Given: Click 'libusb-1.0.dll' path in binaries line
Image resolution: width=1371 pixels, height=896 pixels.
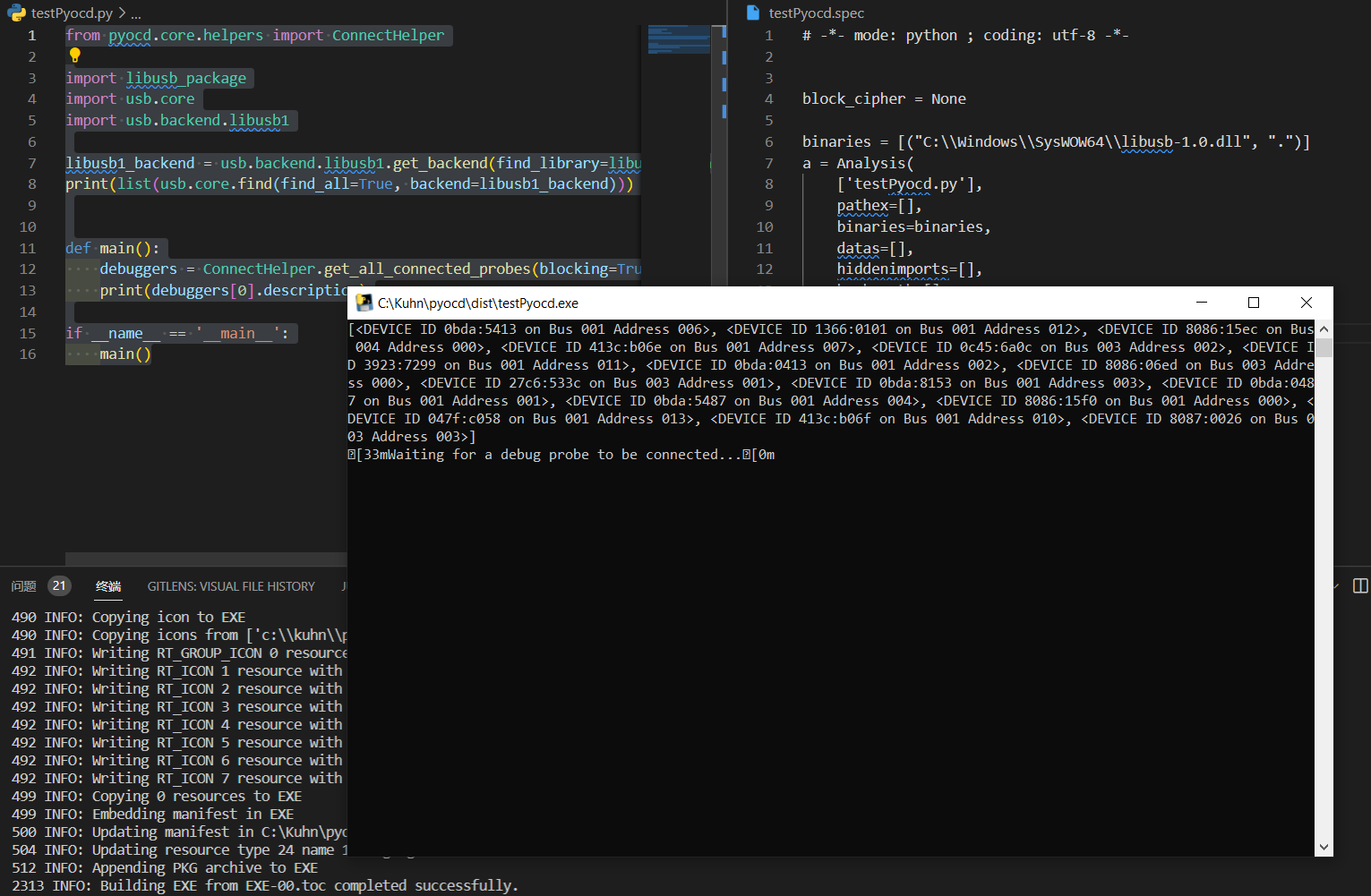Looking at the screenshot, I should point(1181,142).
